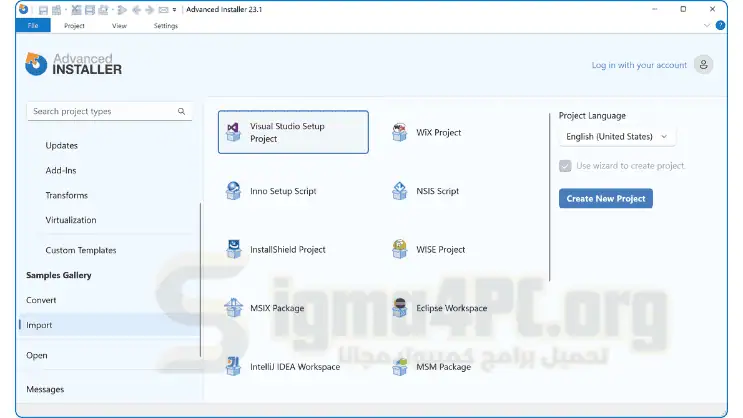Viewport: 743px width, 418px height.
Task: Click the Advanced Installer app icon in title bar
Action: [x=23, y=9]
